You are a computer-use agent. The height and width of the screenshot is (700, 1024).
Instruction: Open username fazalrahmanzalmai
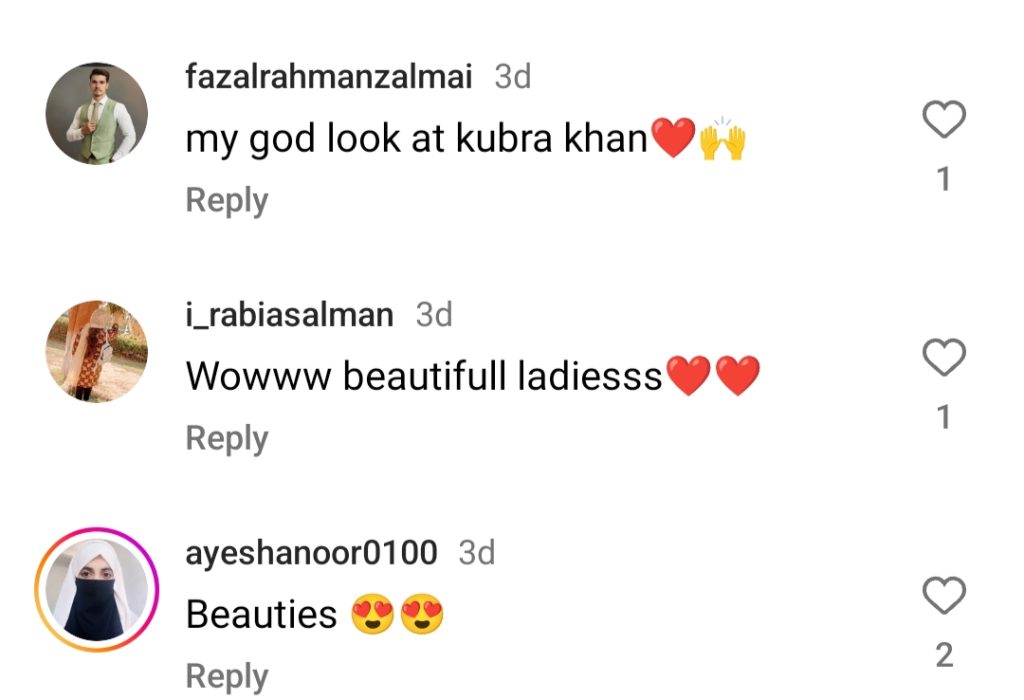[328, 77]
